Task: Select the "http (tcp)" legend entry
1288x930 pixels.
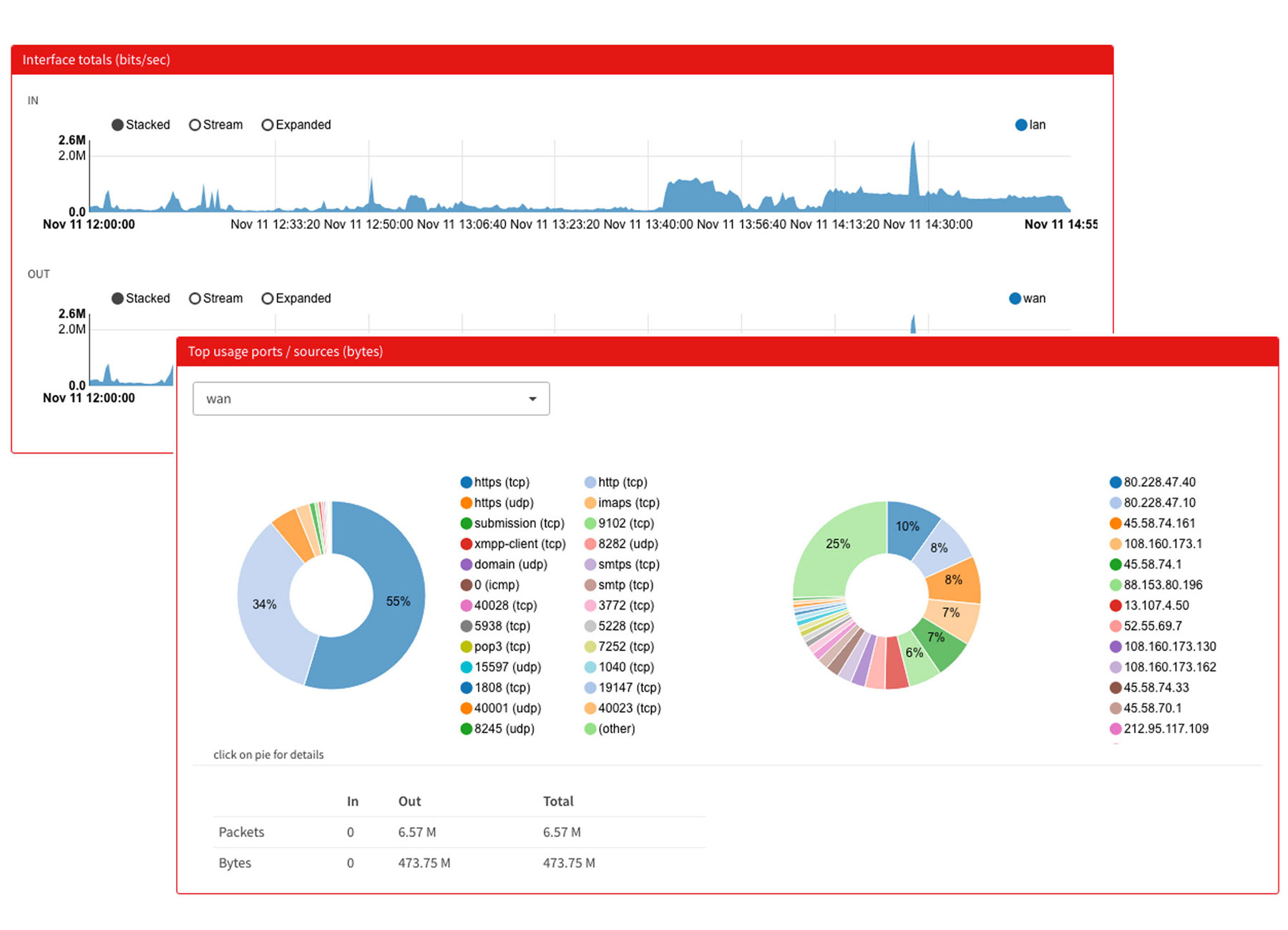Action: coord(621,481)
